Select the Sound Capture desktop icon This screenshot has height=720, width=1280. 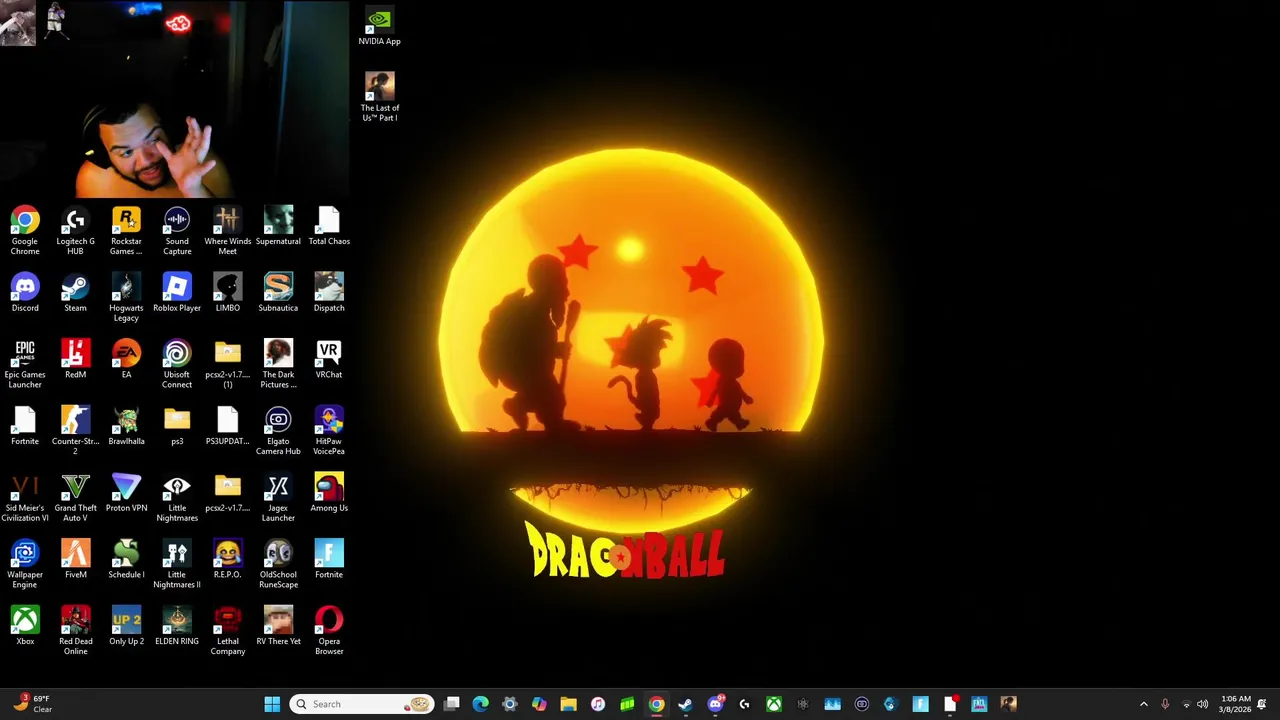[177, 230]
